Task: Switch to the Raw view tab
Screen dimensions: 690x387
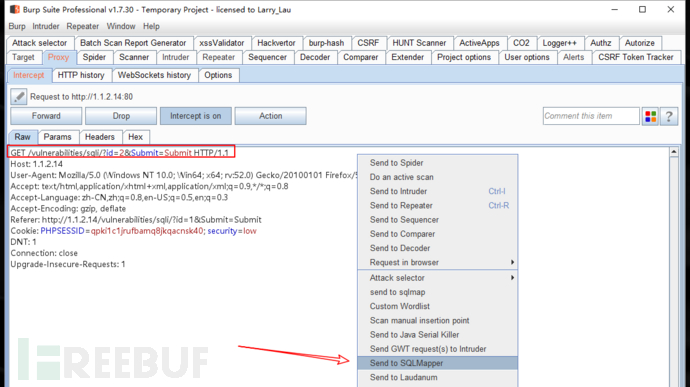Action: pos(22,137)
